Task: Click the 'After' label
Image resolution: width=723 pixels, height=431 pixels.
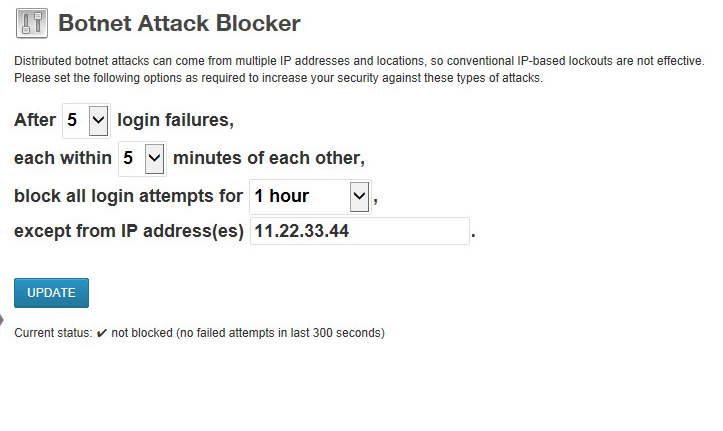Action: 35,120
